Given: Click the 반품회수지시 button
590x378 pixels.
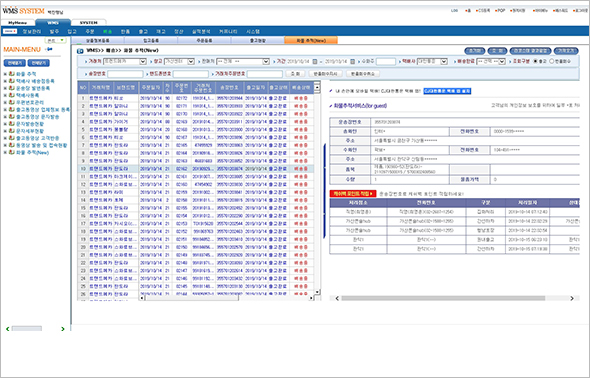Looking at the screenshot, I should point(326,74).
